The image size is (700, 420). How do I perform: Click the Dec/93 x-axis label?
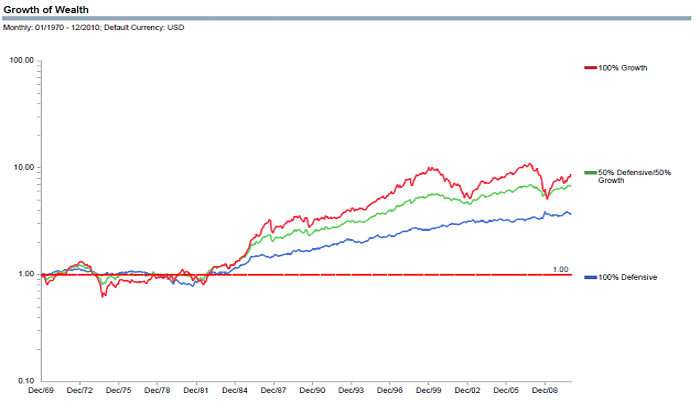(x=351, y=391)
